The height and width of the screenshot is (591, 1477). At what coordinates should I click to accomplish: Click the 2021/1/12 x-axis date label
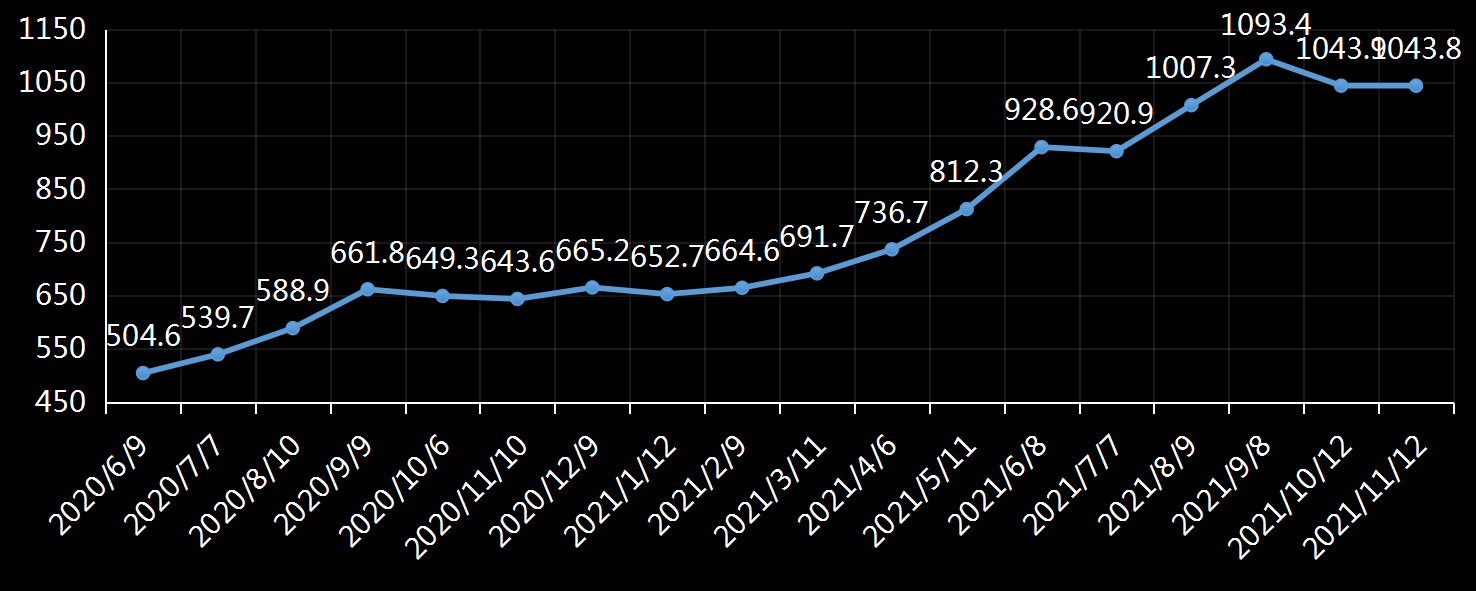pos(620,492)
